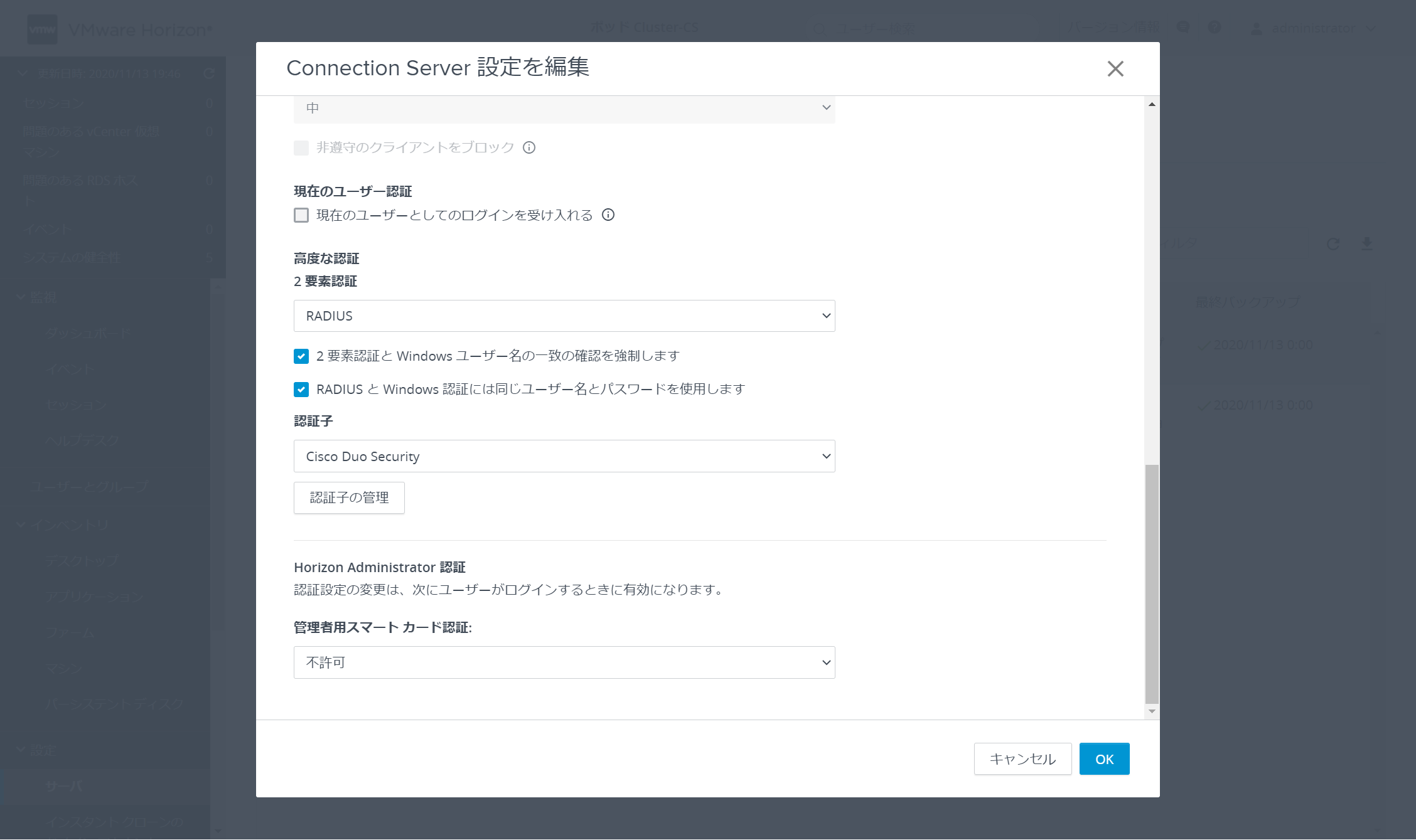Open the 認証子 dropdown showing Cisco Duo Security

(564, 456)
